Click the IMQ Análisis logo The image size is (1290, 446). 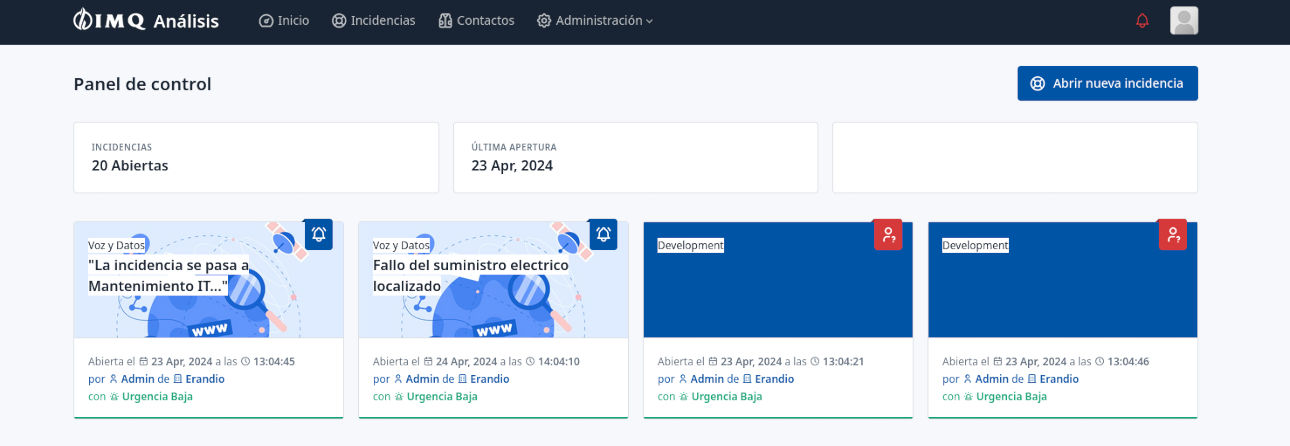146,20
